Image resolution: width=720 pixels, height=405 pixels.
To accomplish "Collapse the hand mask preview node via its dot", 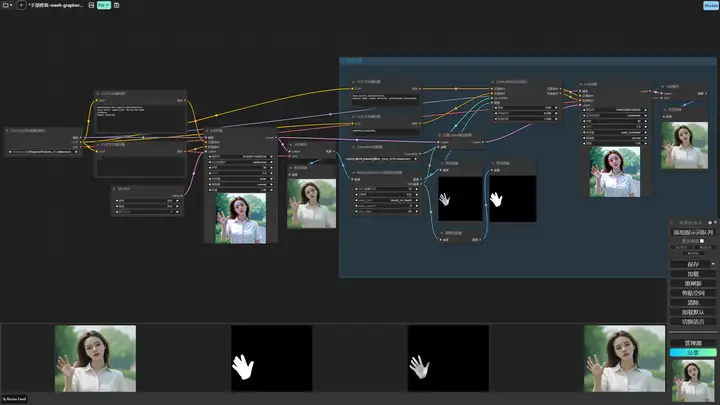I will click(x=493, y=163).
